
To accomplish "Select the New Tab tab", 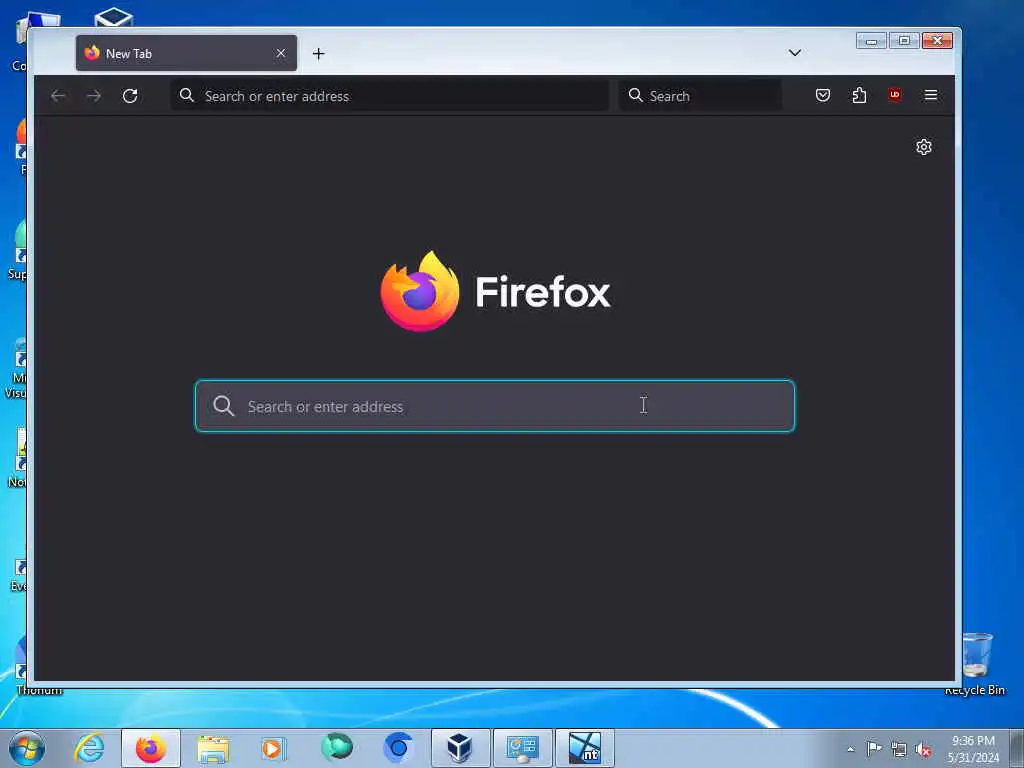I will 186,54.
